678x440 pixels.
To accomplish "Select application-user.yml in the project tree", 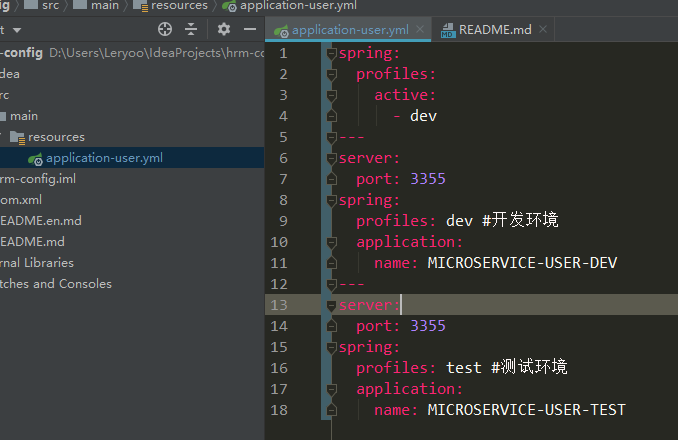I will (x=104, y=158).
